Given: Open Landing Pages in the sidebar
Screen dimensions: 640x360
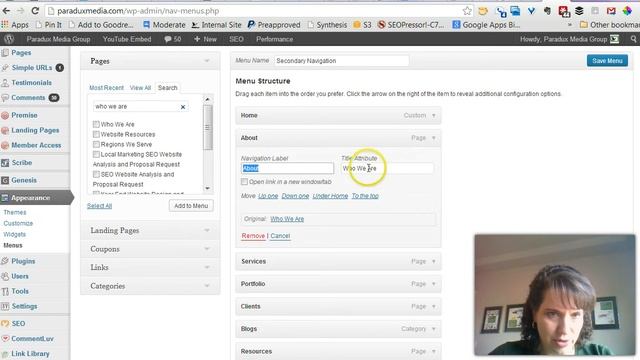Looking at the screenshot, I should click(35, 130).
